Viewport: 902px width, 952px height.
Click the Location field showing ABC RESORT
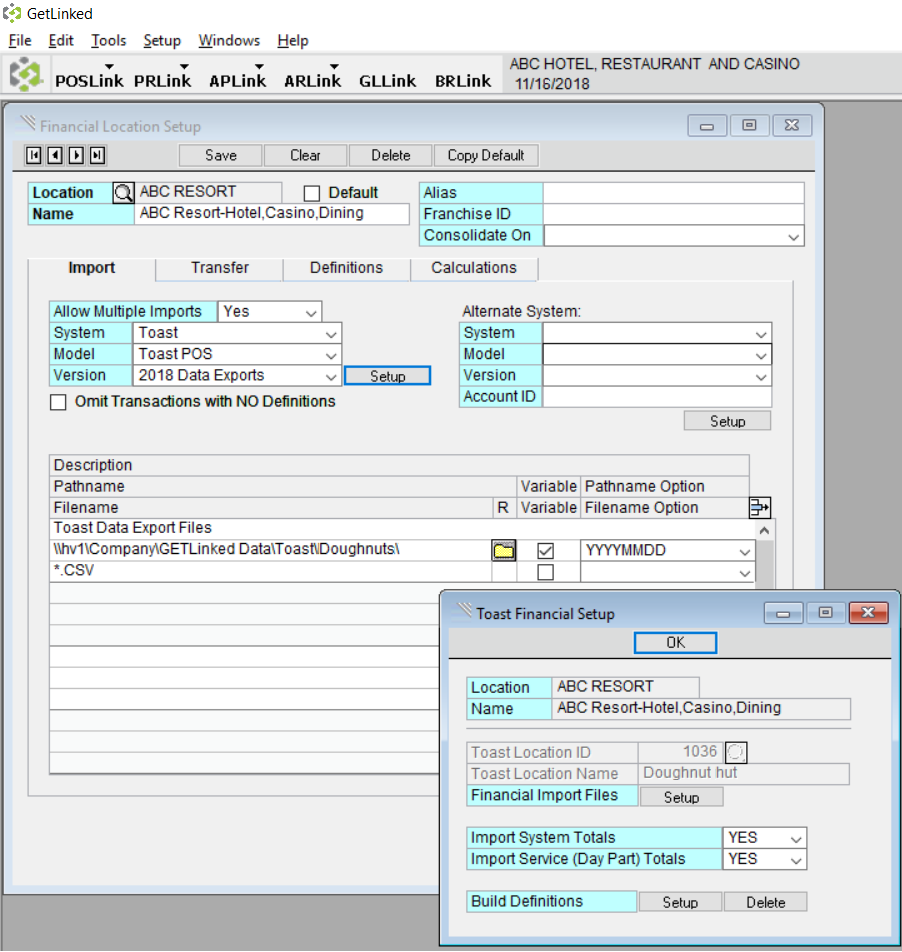(x=208, y=192)
